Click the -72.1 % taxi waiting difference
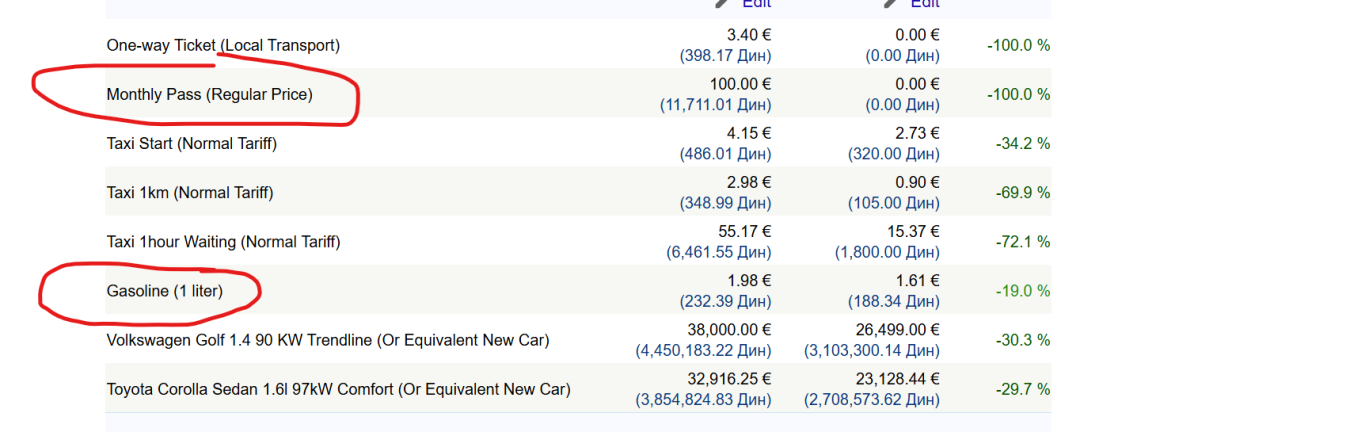Image resolution: width=1350 pixels, height=432 pixels. (1022, 242)
